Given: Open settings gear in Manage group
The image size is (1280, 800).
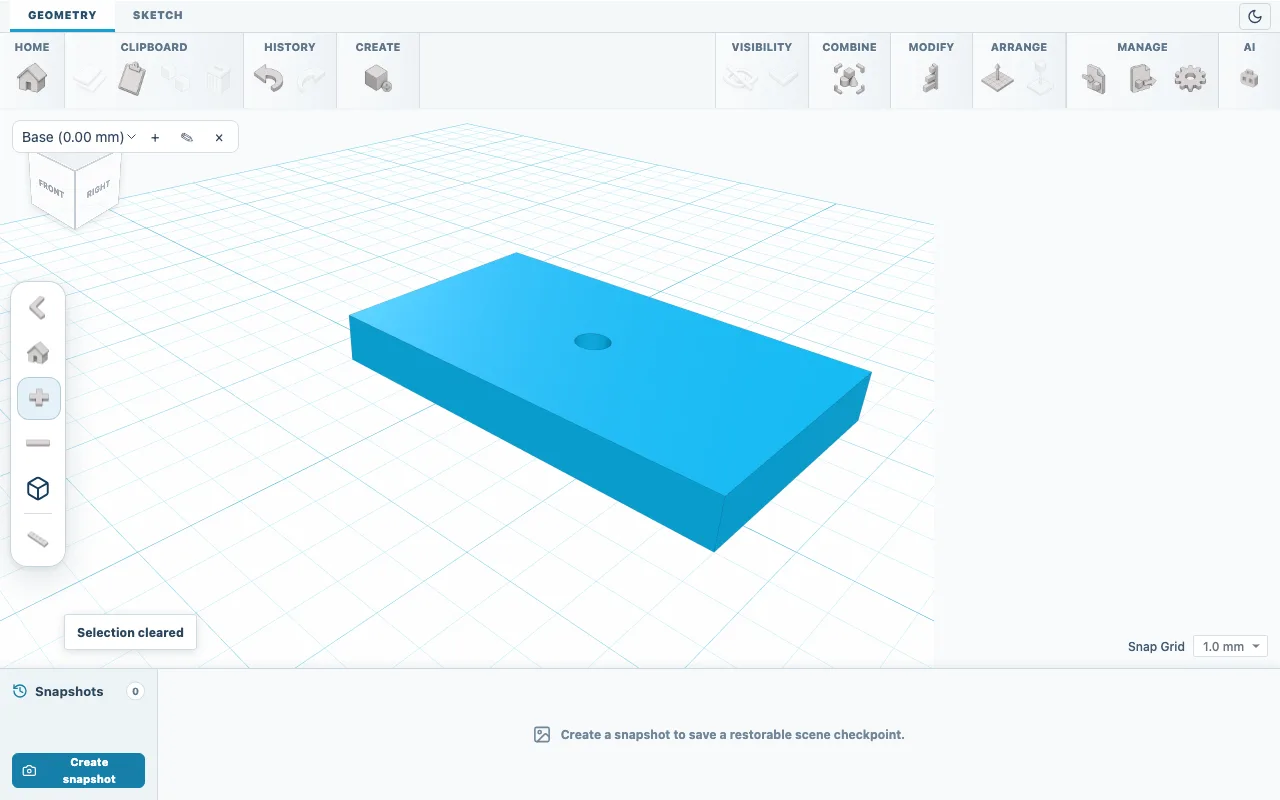Looking at the screenshot, I should (x=1190, y=78).
